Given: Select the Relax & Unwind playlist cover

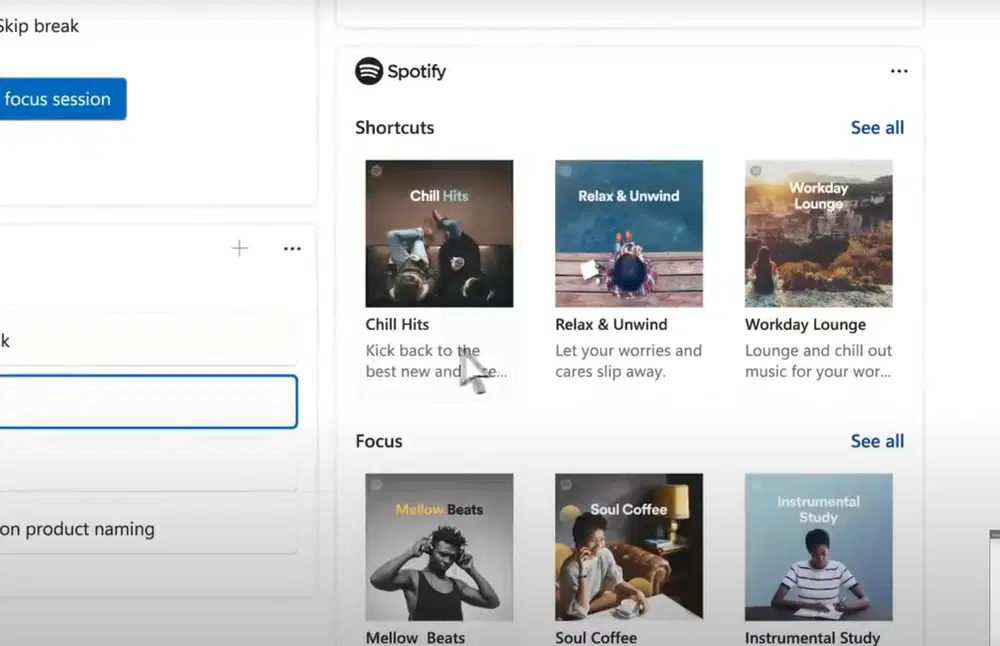Looking at the screenshot, I should 629,233.
